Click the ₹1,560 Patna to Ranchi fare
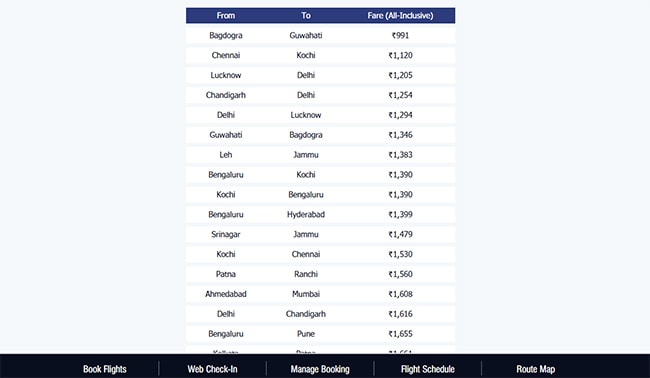This screenshot has width=650, height=378. coord(400,274)
